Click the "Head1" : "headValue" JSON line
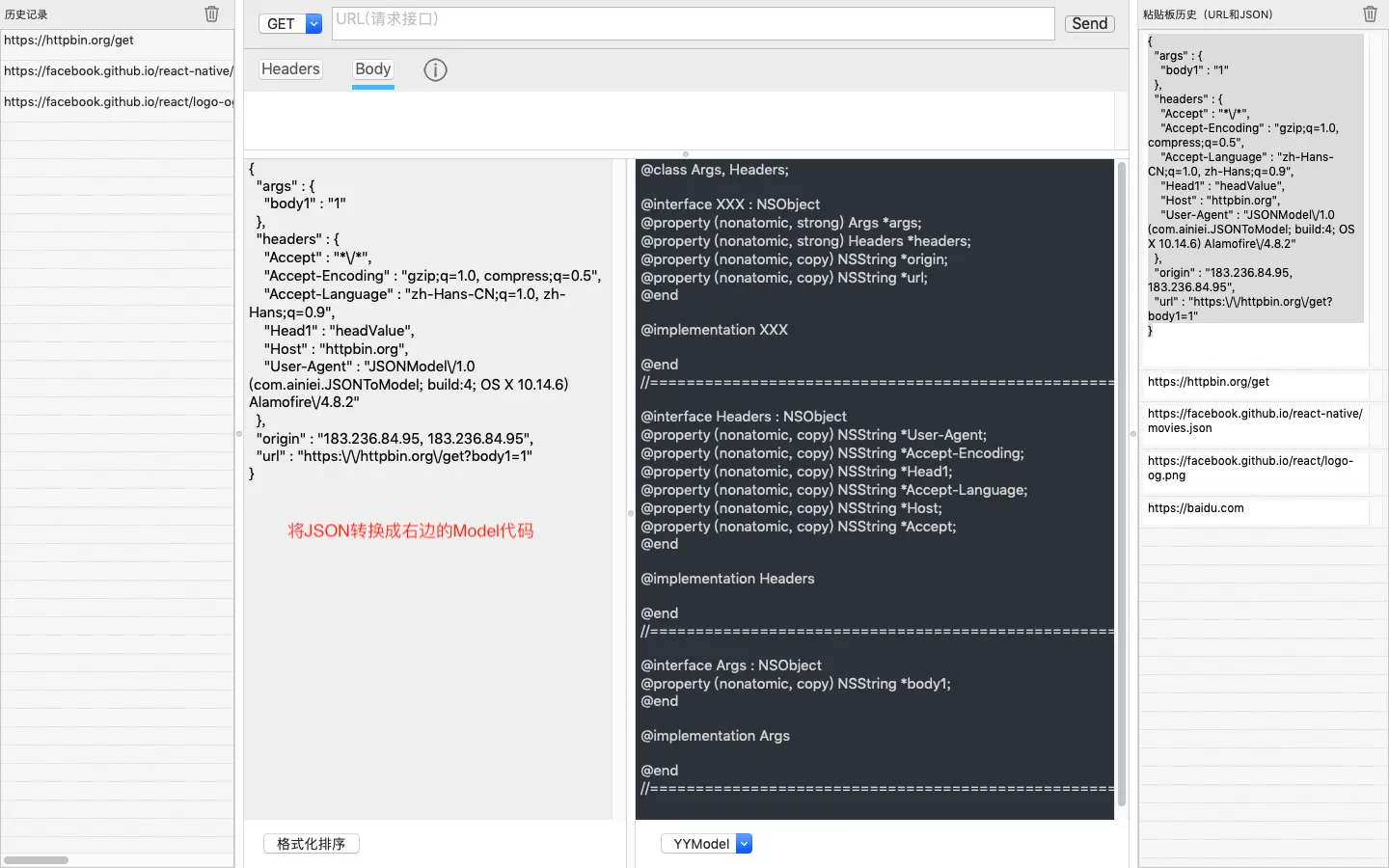 [340, 331]
